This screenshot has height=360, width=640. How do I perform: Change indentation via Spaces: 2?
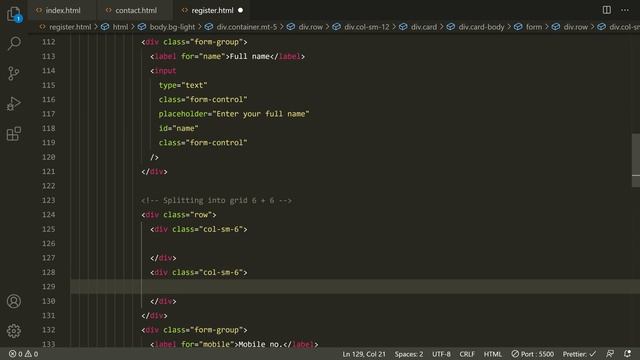(409, 354)
